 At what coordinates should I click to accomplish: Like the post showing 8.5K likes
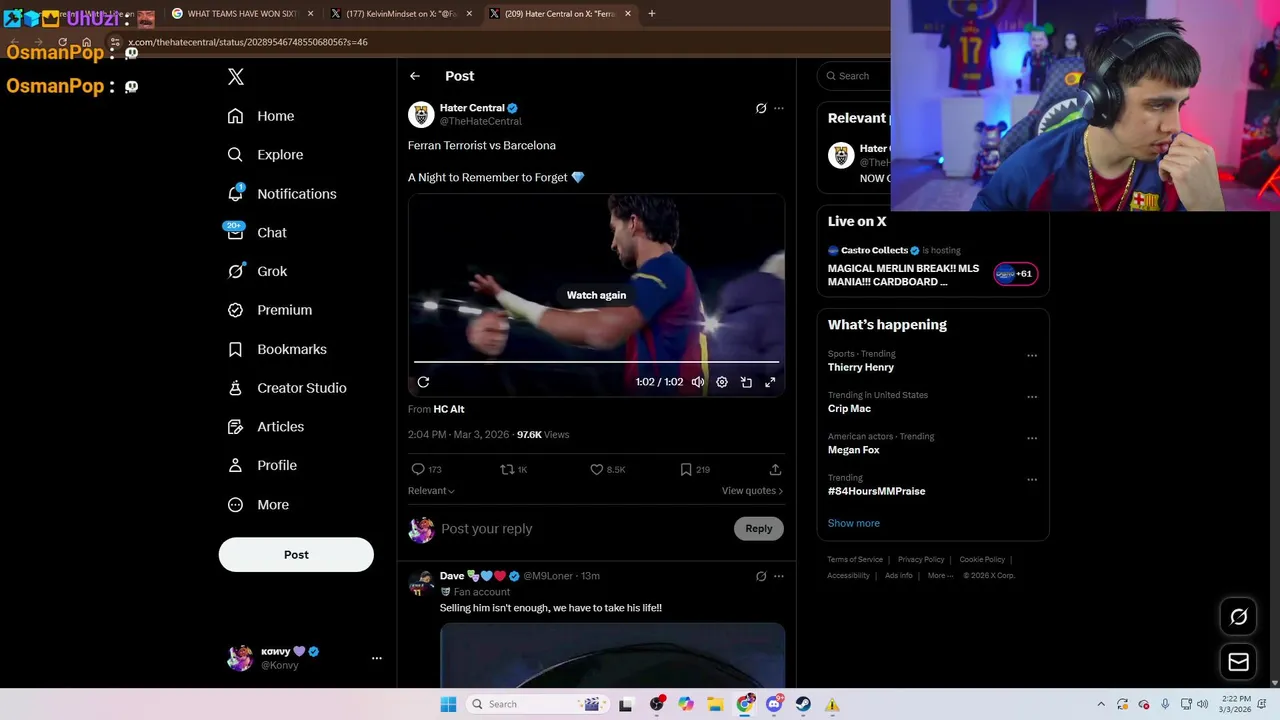608,469
